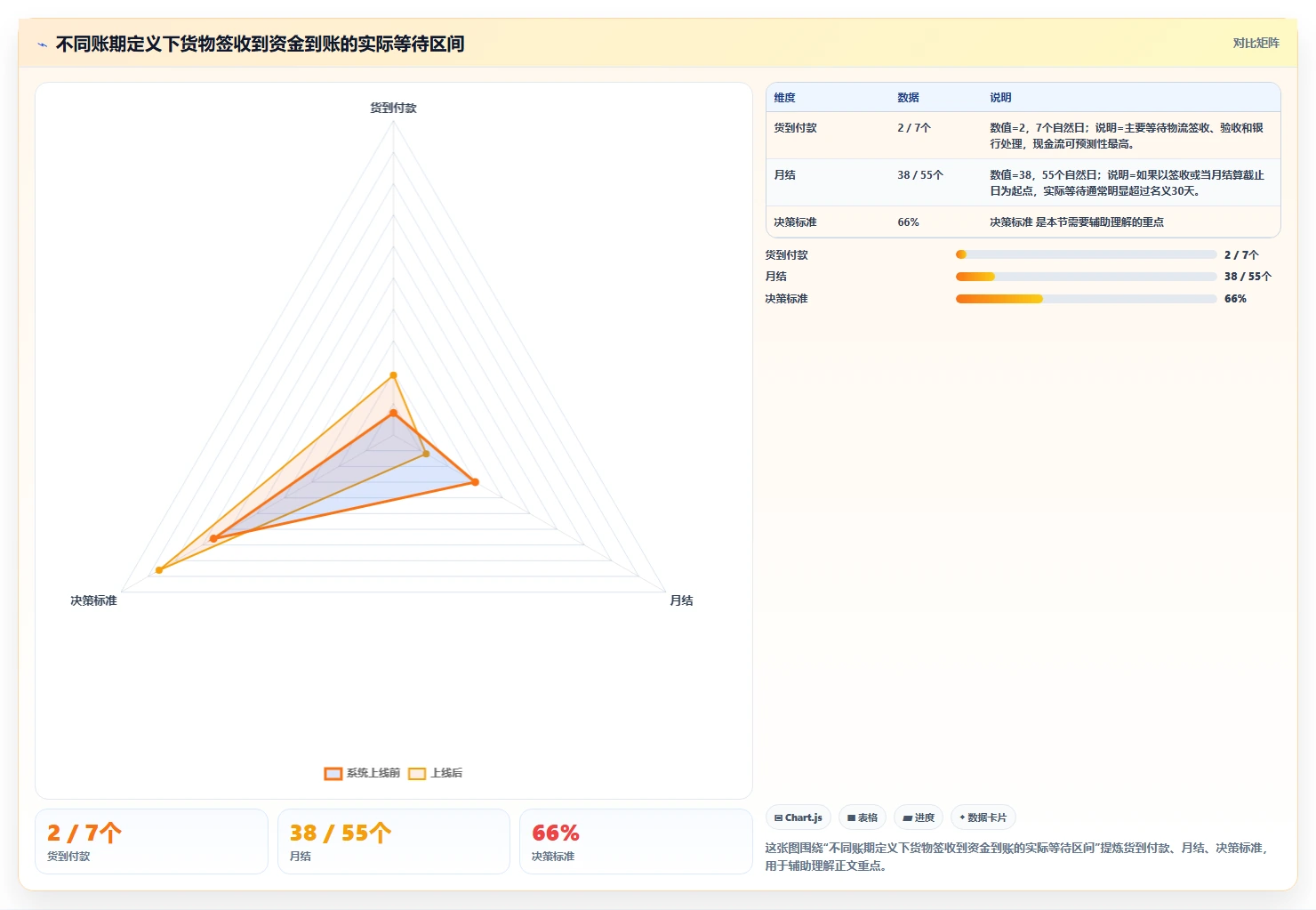Click the 进度 tag chip
1316x910 pixels.
click(x=918, y=817)
